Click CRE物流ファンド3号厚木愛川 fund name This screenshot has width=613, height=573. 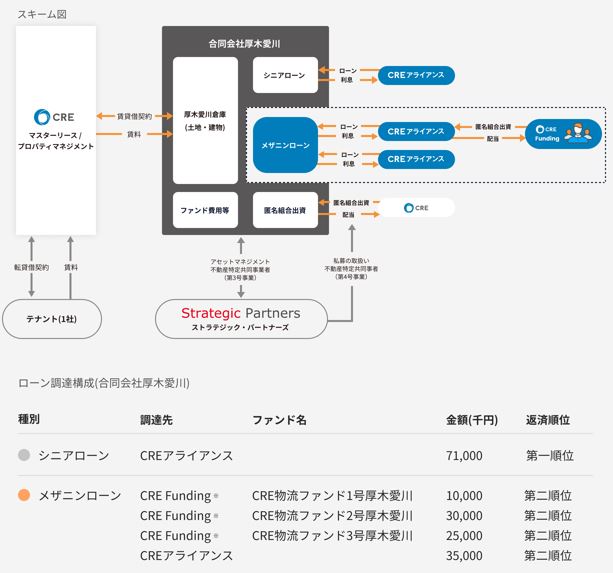pyautogui.click(x=332, y=535)
